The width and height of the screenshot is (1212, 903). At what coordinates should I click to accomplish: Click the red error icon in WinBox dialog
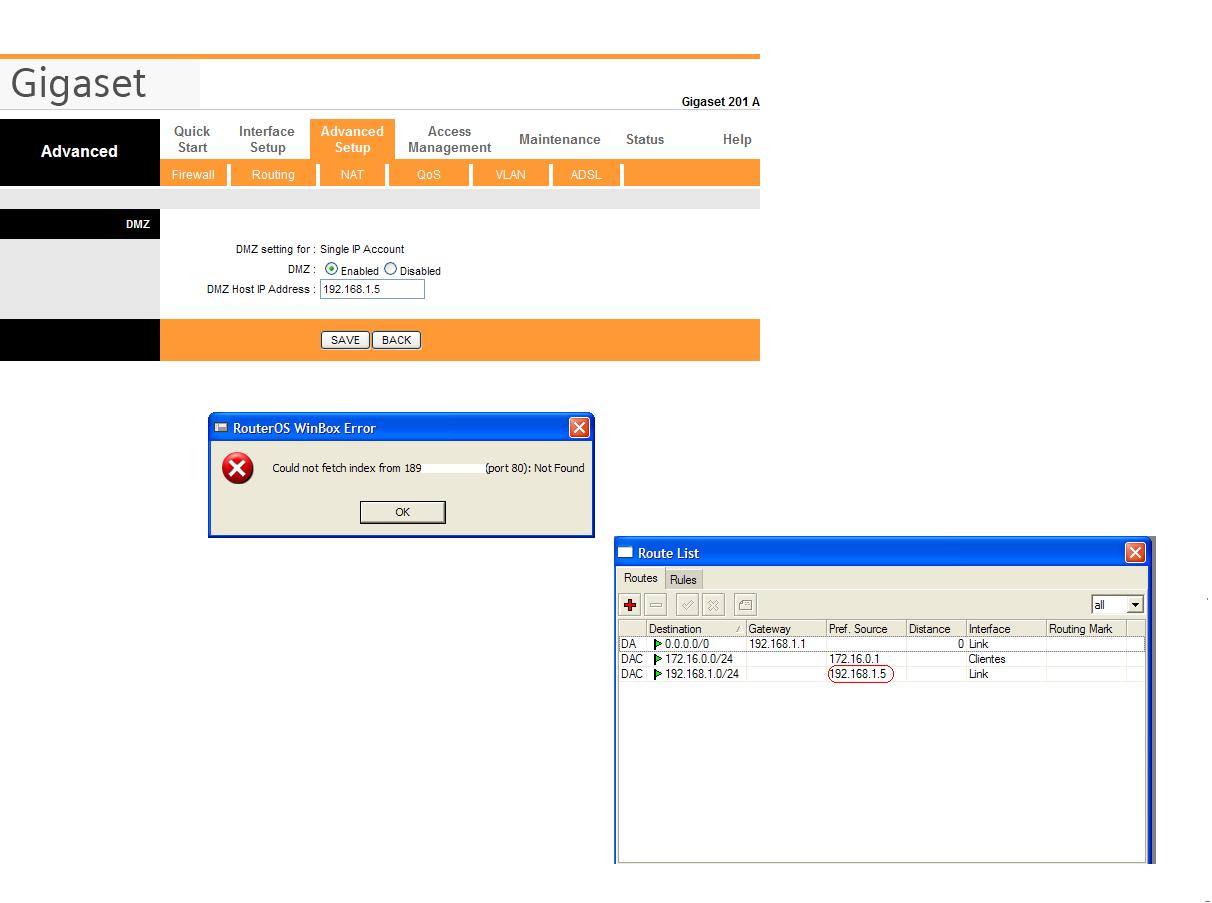click(237, 468)
